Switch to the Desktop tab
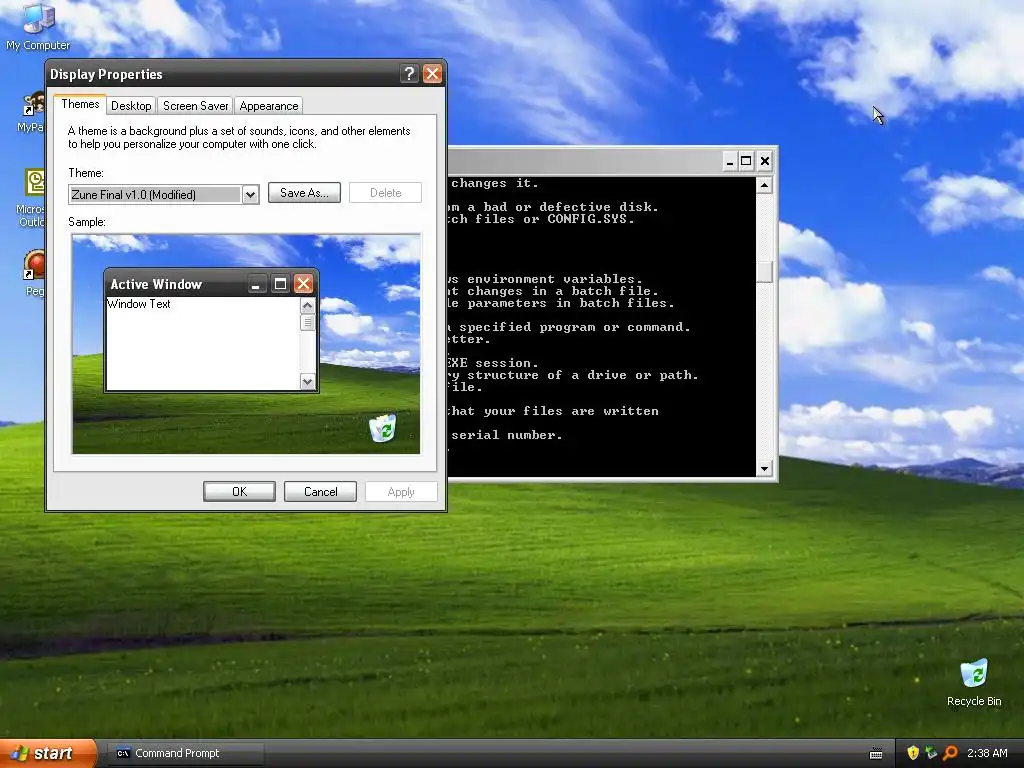This screenshot has width=1024, height=768. pyautogui.click(x=131, y=106)
